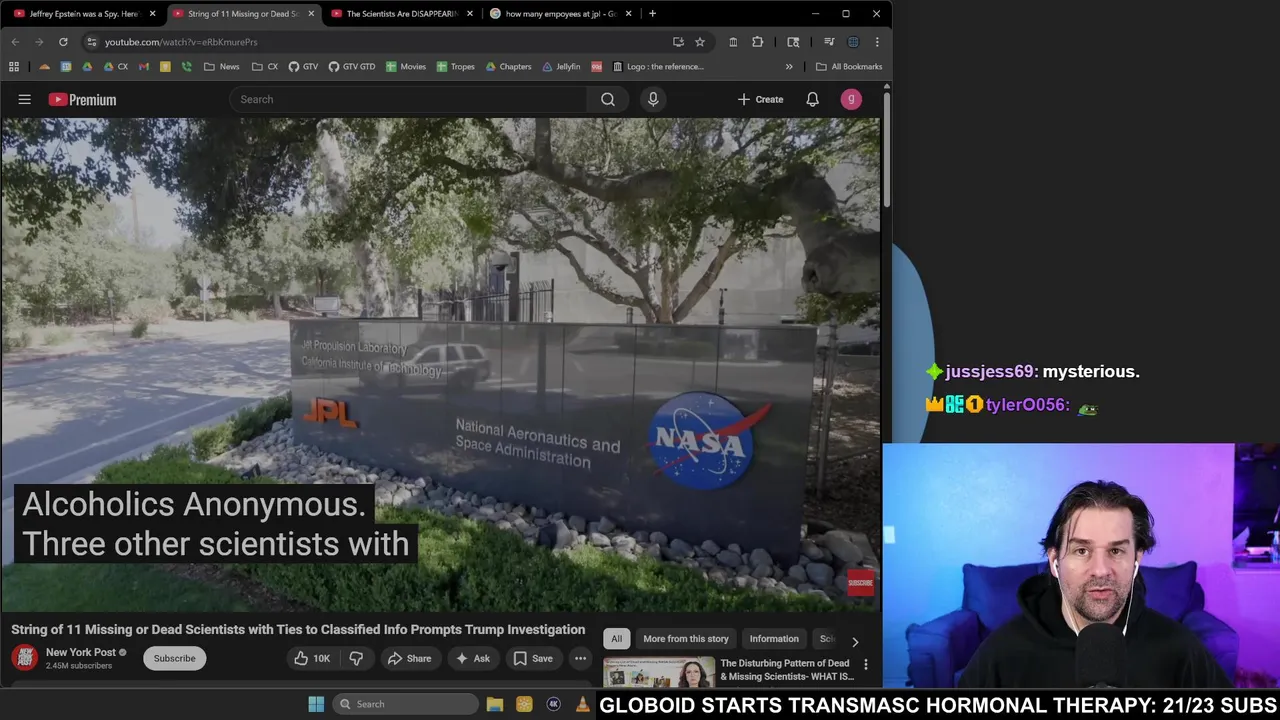Switch to Jeffrey Epstein was a Spy tab
Image resolution: width=1280 pixels, height=720 pixels.
coord(83,14)
